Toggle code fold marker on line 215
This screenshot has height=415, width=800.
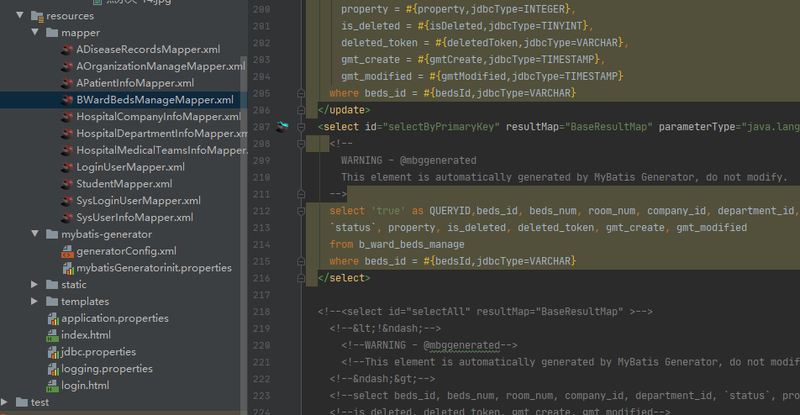(301, 261)
